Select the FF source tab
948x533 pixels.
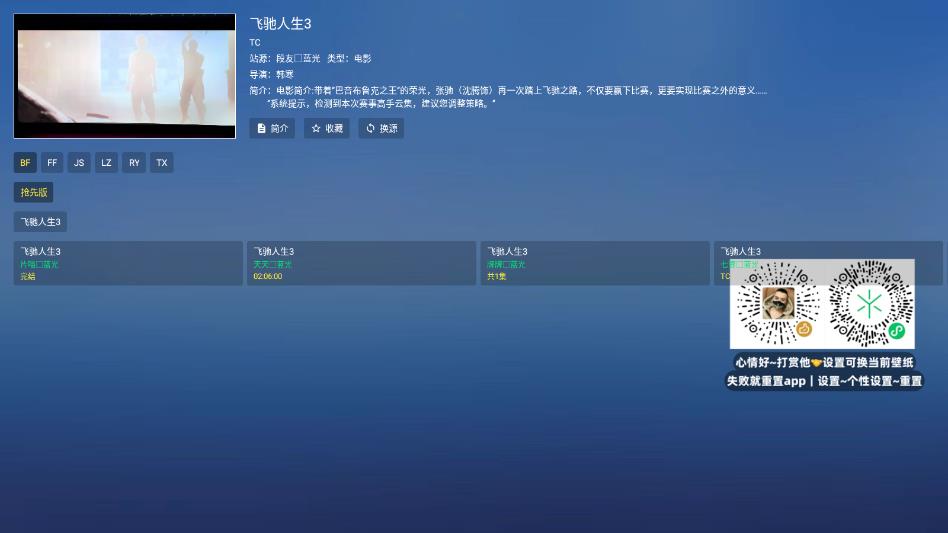click(x=52, y=162)
